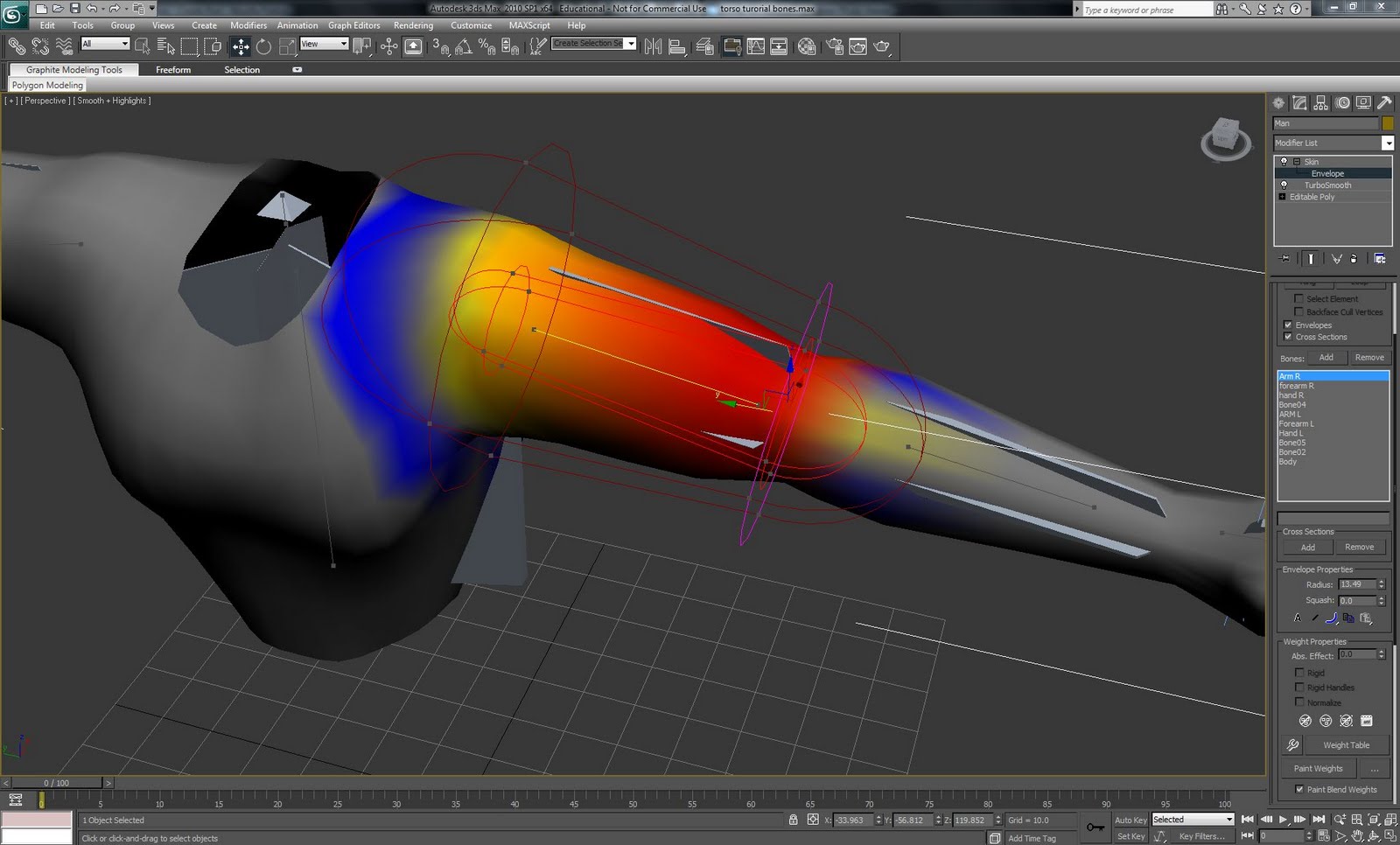Check the Normalize option
The height and width of the screenshot is (845, 1400).
point(1300,702)
